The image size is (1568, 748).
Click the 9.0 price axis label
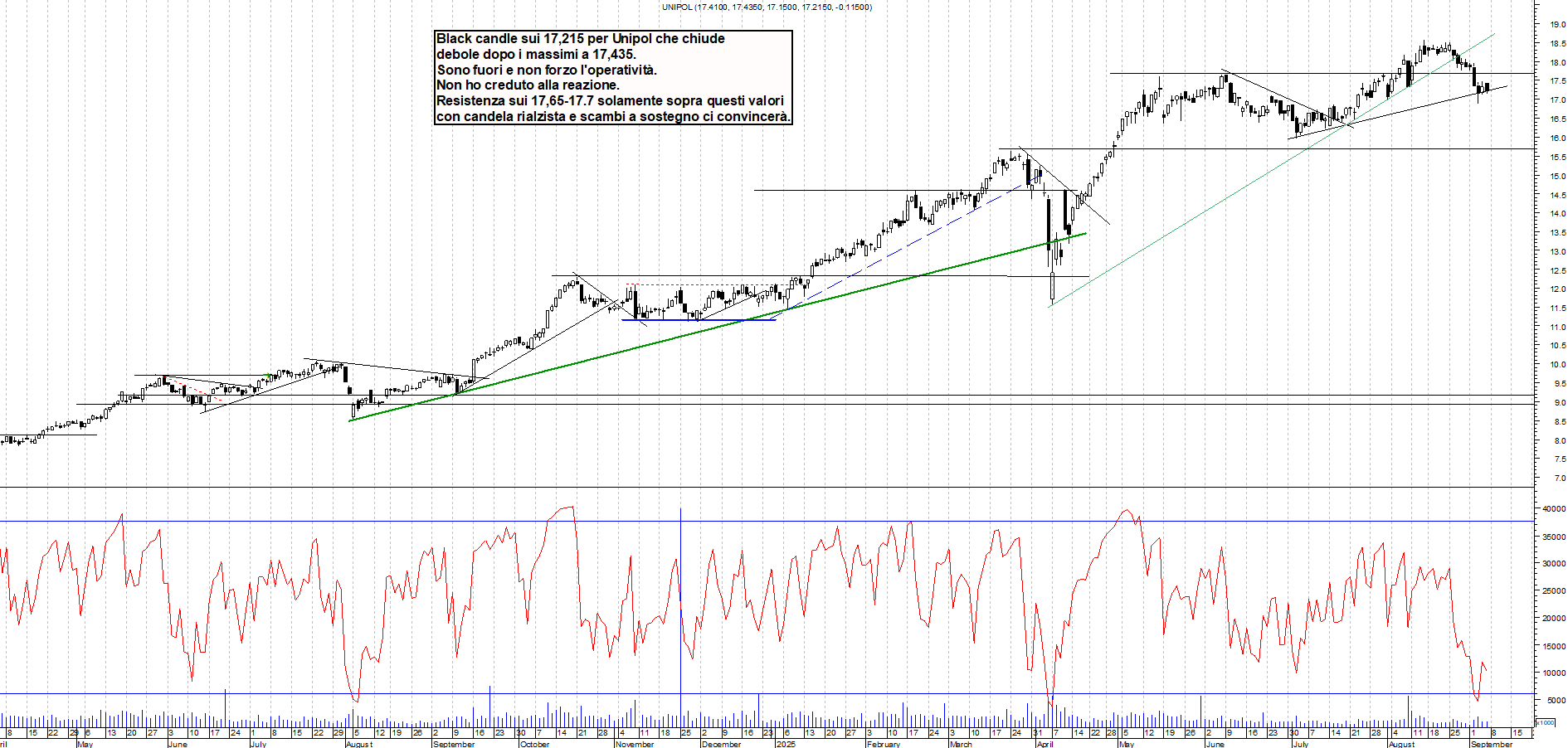[1559, 403]
